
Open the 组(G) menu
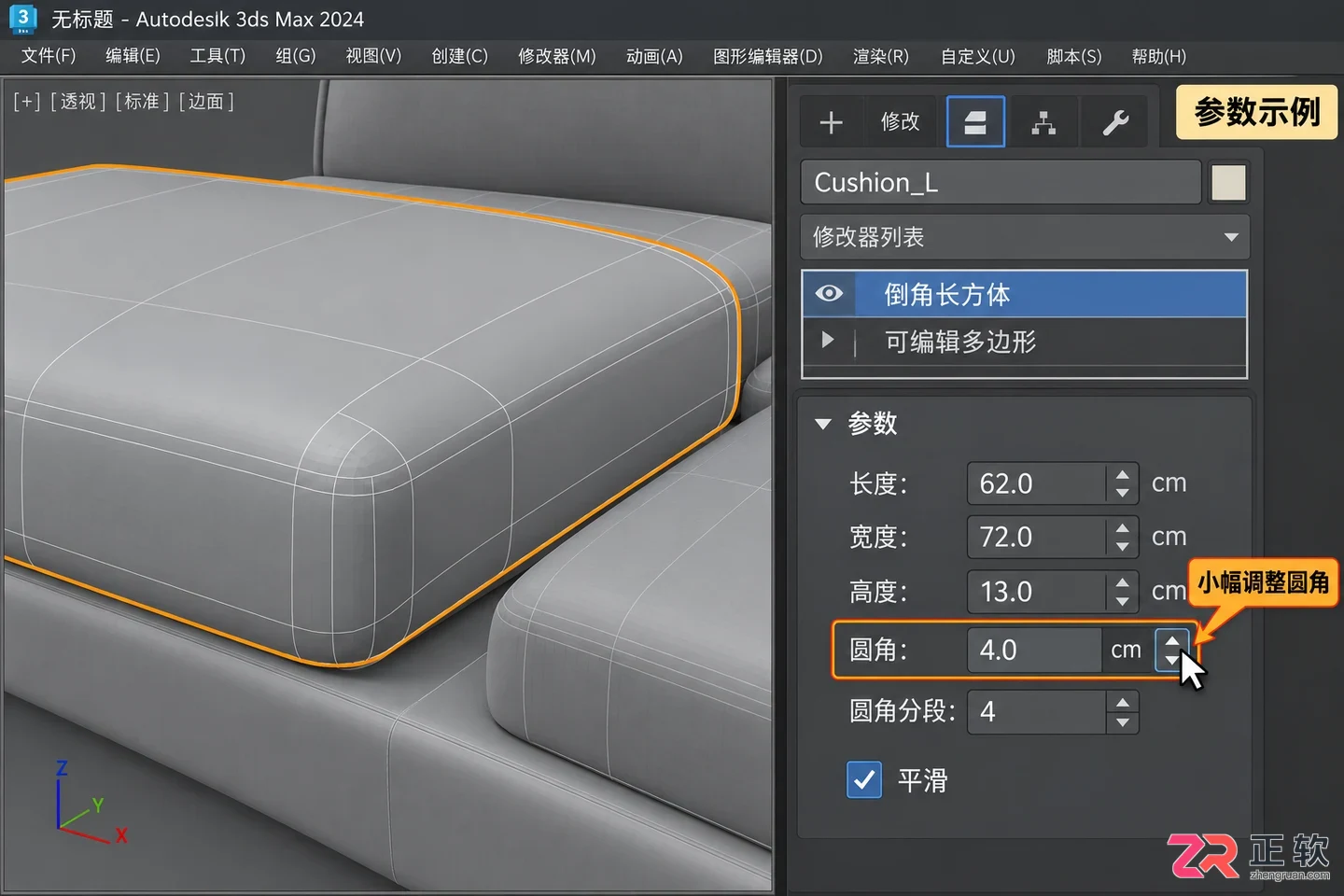(x=296, y=56)
